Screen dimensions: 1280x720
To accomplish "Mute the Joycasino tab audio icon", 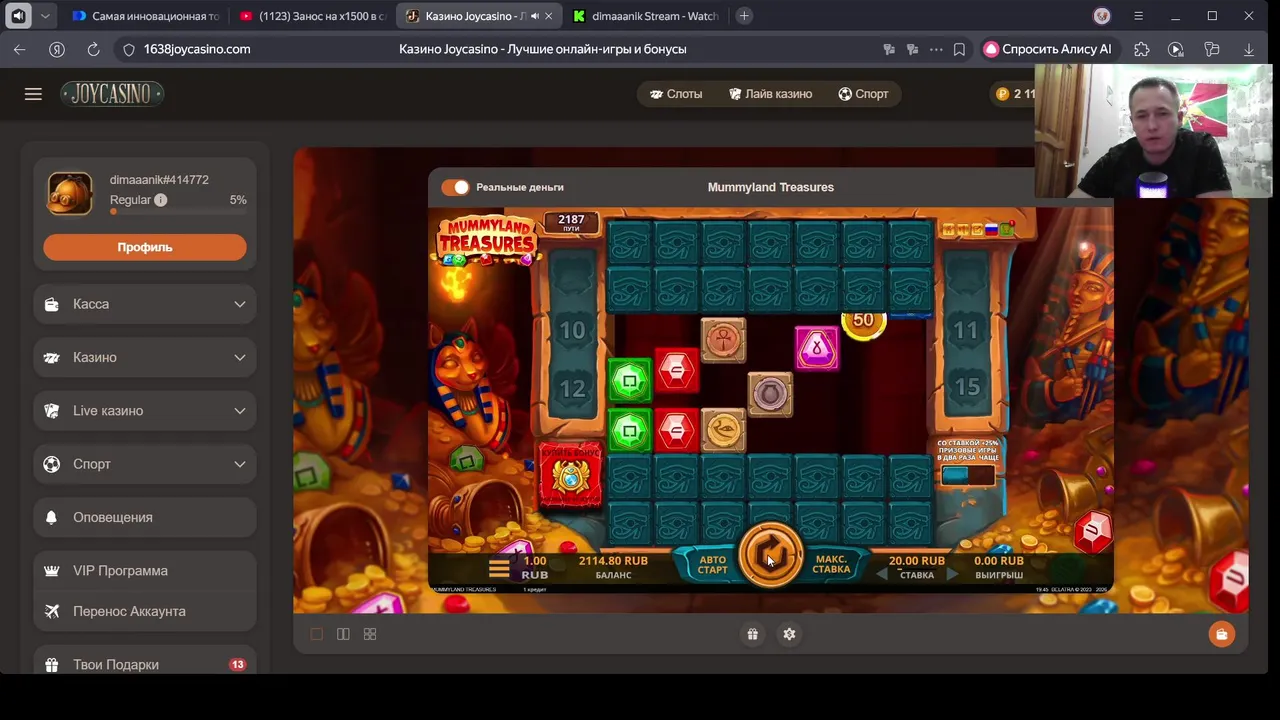I will 535,16.
